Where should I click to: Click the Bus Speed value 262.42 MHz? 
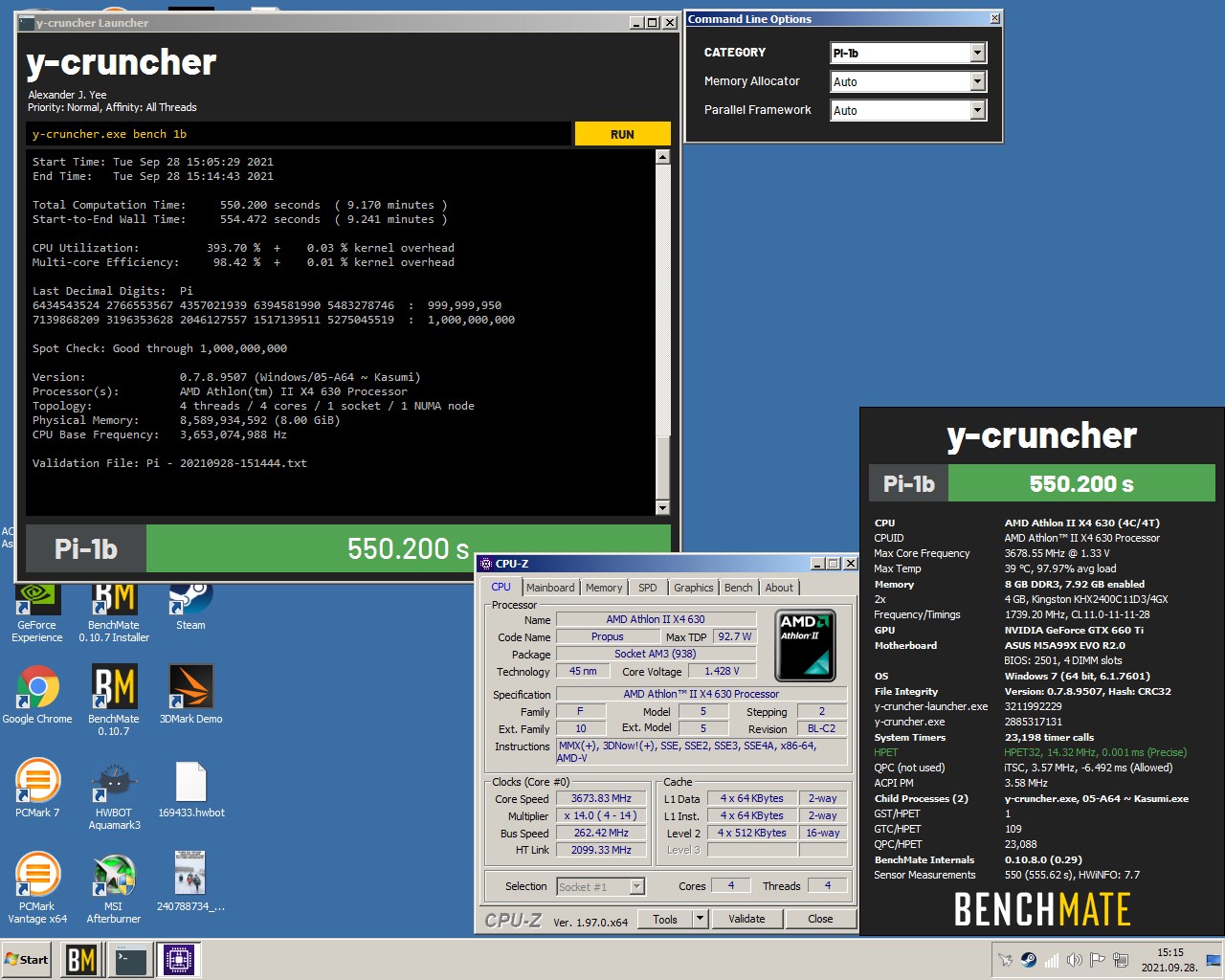[601, 834]
